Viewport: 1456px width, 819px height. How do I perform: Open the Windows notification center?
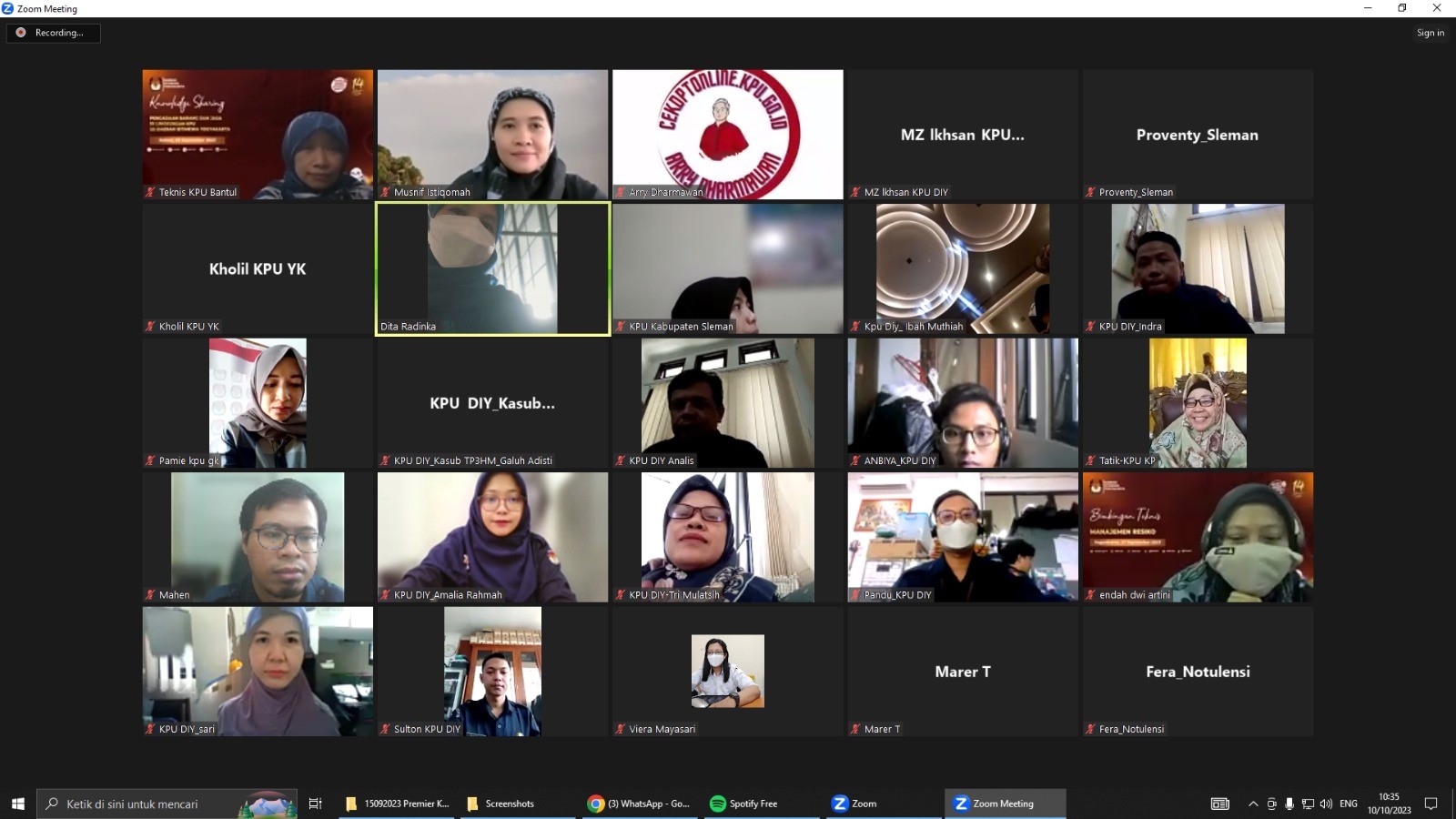pos(1431,804)
